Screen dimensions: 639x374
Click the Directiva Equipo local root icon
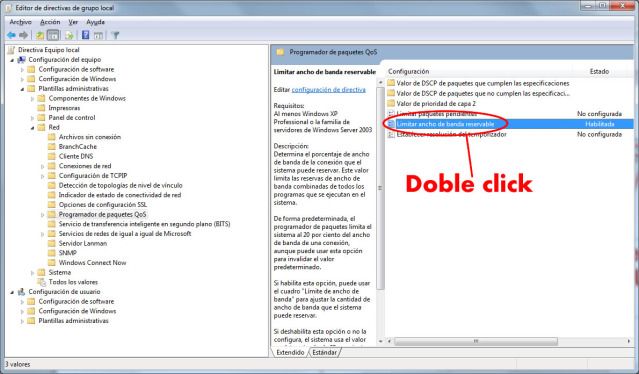pos(11,50)
